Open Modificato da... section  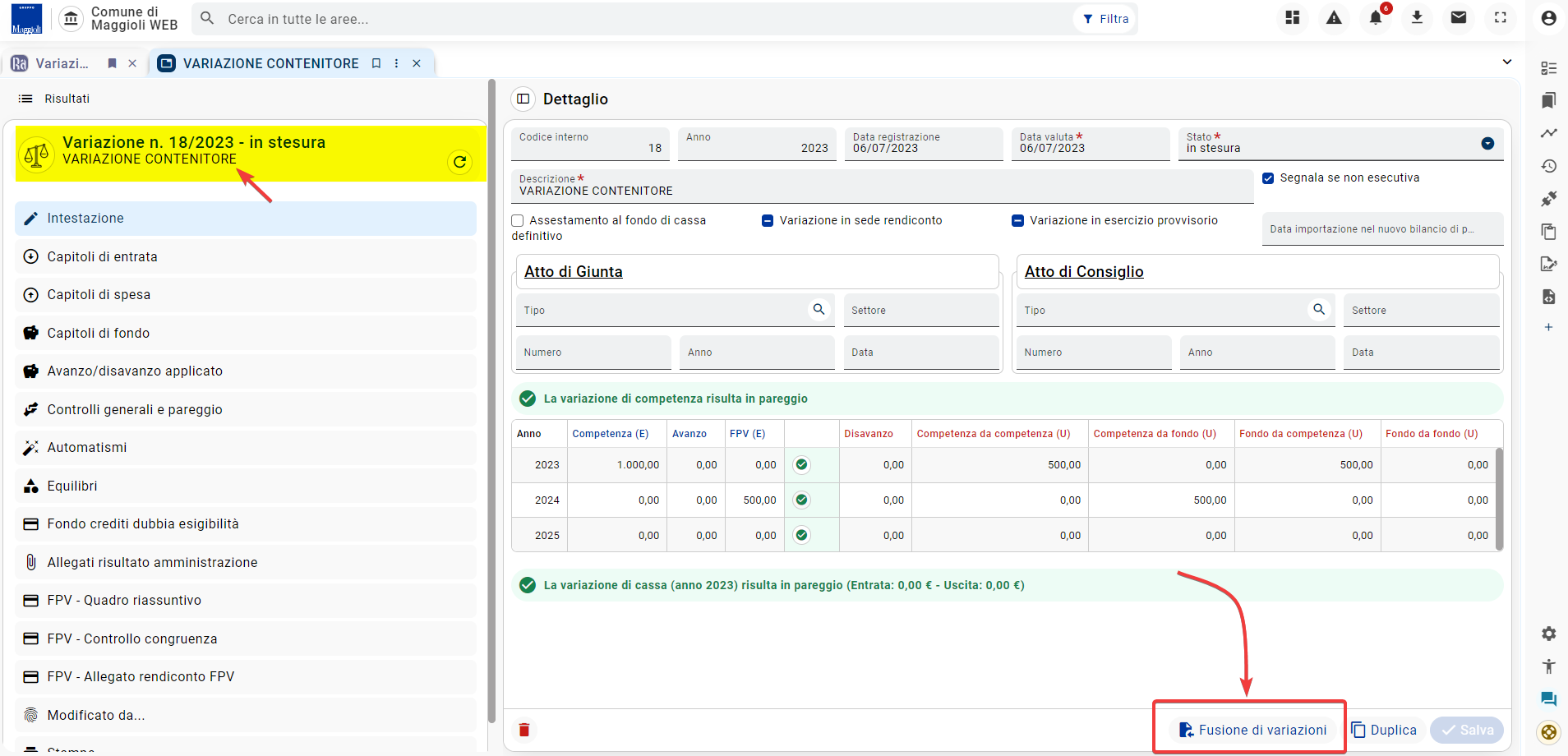click(246, 715)
